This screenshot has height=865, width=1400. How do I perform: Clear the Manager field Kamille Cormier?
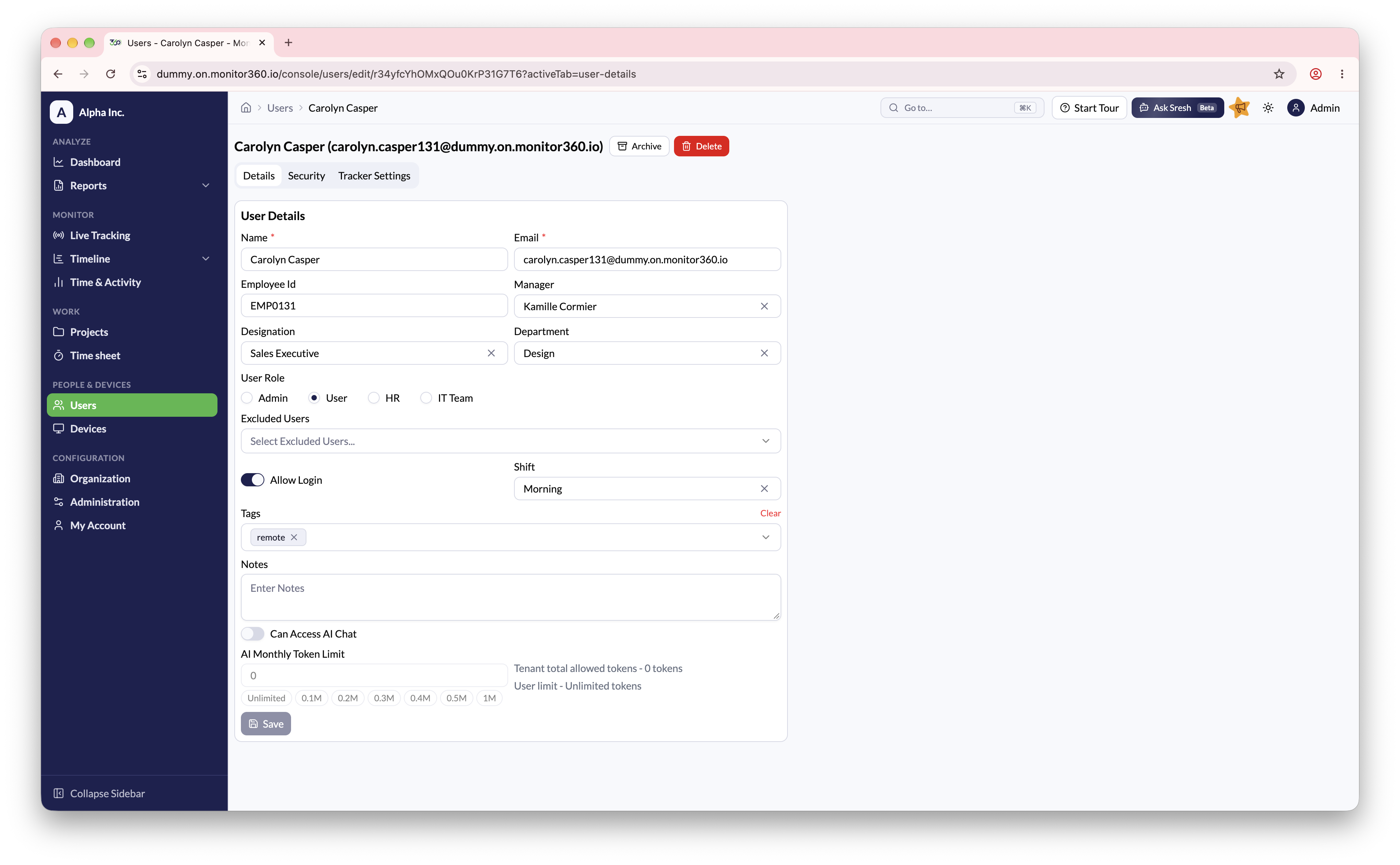764,306
